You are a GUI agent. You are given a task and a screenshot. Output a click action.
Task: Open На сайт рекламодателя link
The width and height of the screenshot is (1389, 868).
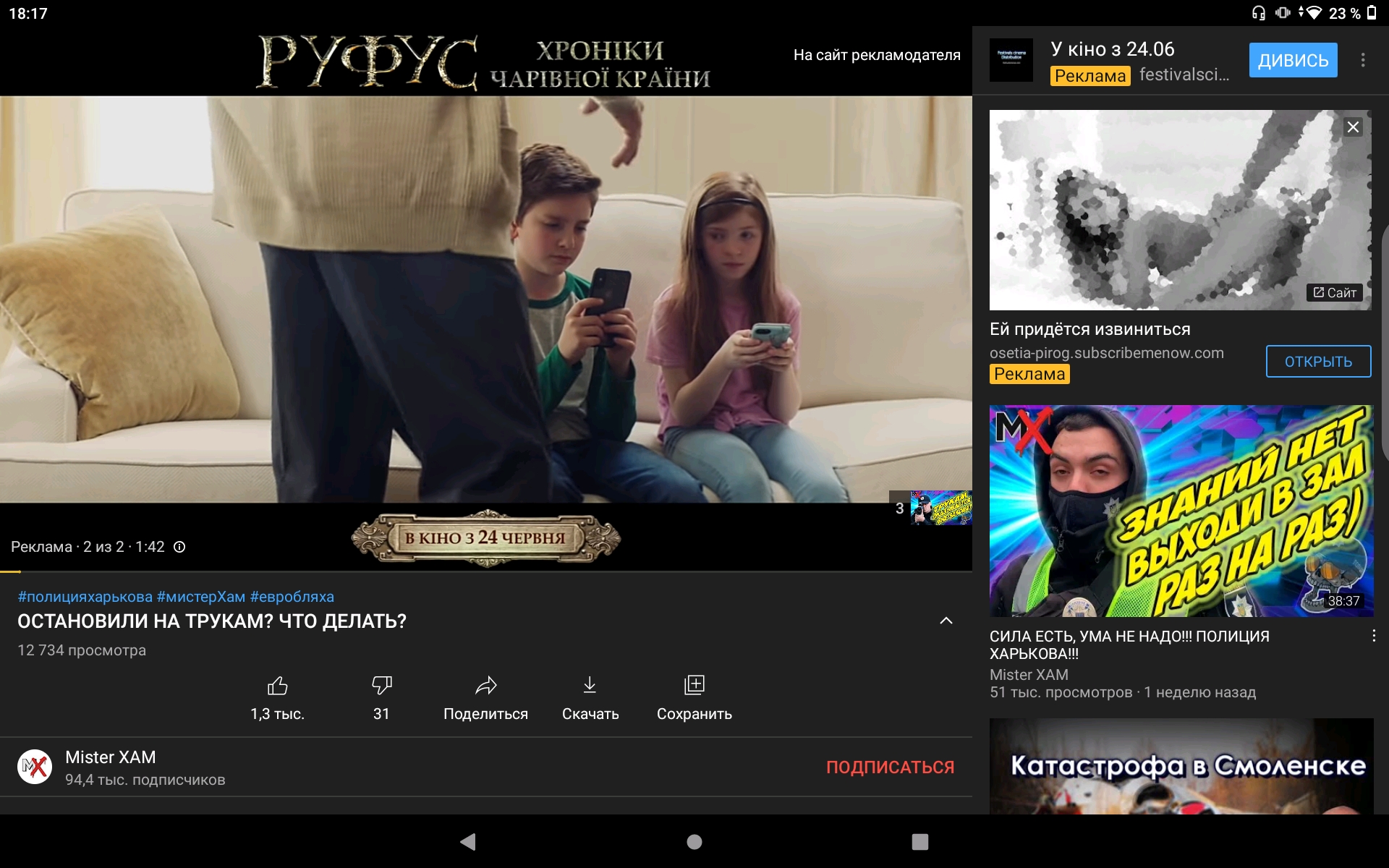[x=877, y=55]
